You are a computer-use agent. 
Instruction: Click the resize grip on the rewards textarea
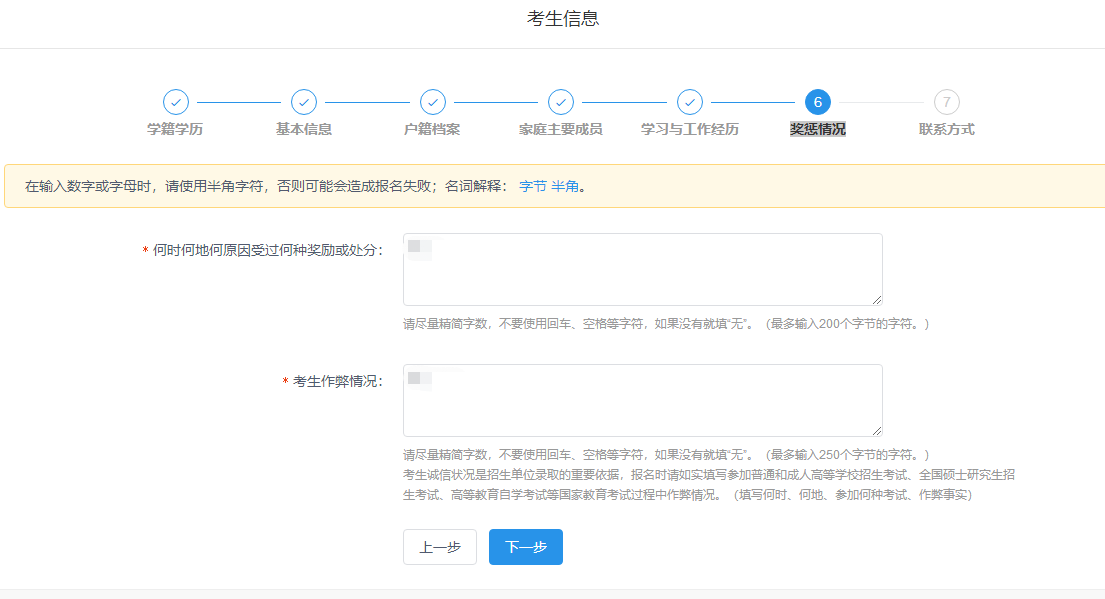(x=878, y=300)
